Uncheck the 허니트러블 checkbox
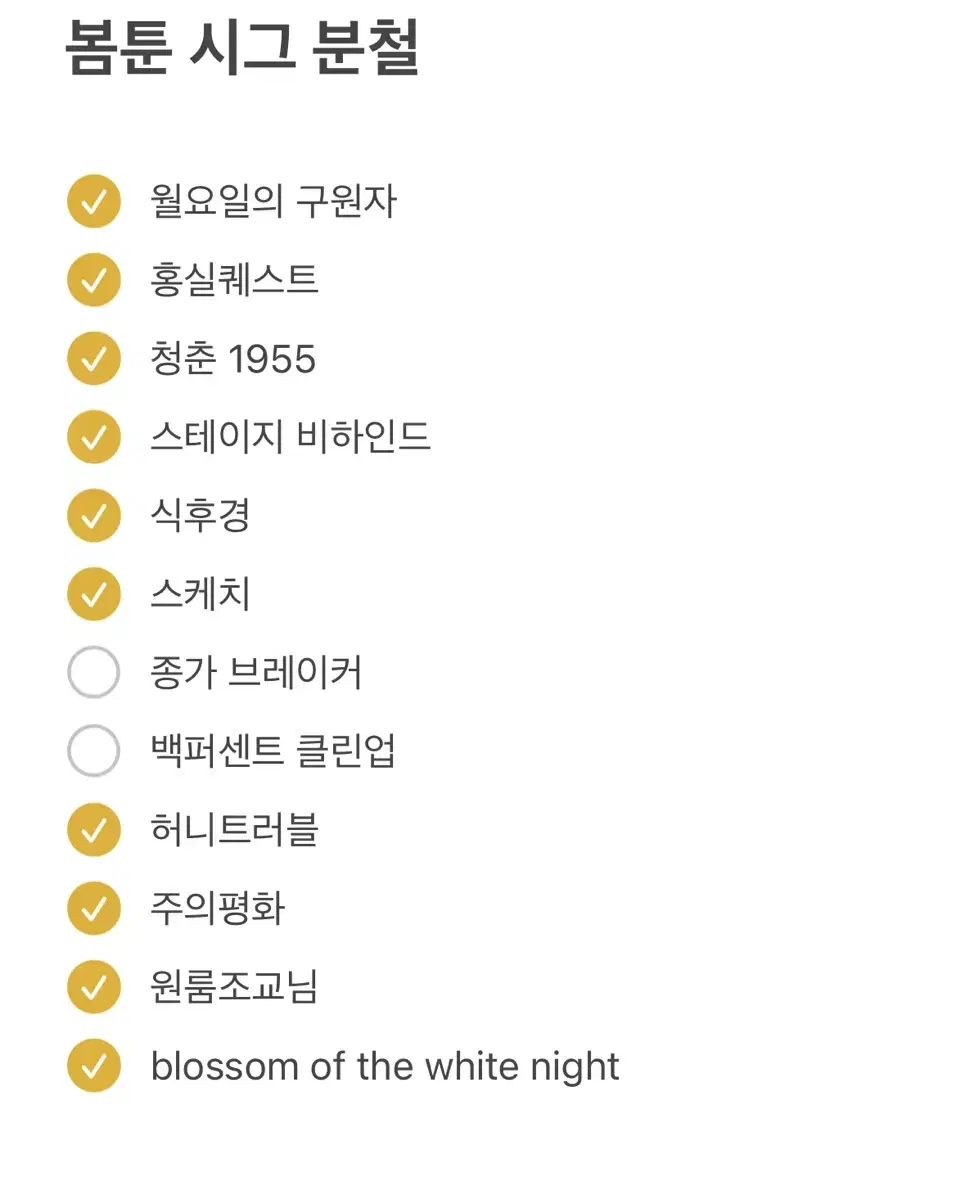The height and width of the screenshot is (1200, 965). 94,830
